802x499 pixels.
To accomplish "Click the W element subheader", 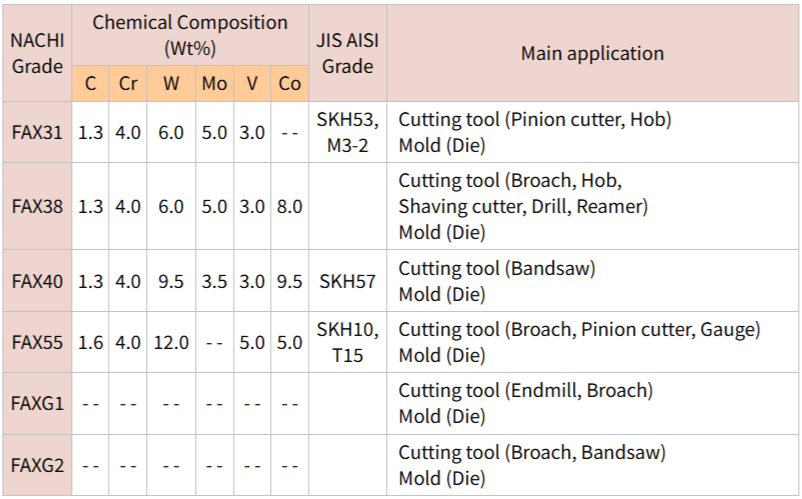I will click(x=171, y=84).
